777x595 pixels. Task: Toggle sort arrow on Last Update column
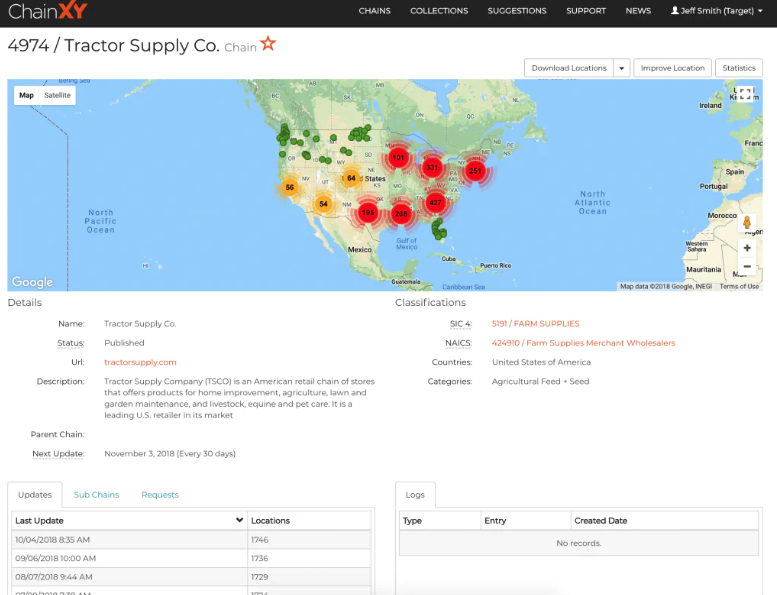239,520
